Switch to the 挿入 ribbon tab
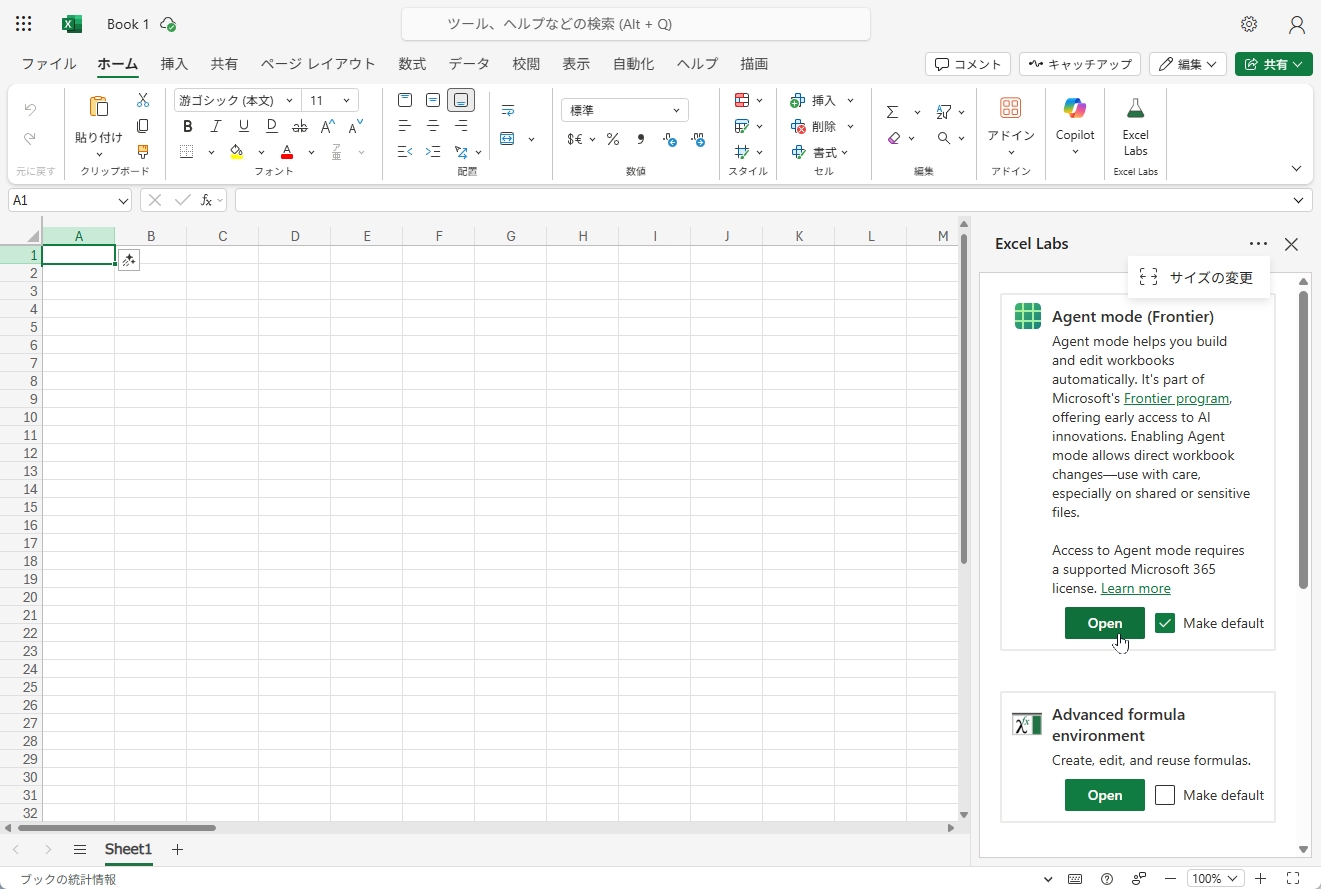 174,64
